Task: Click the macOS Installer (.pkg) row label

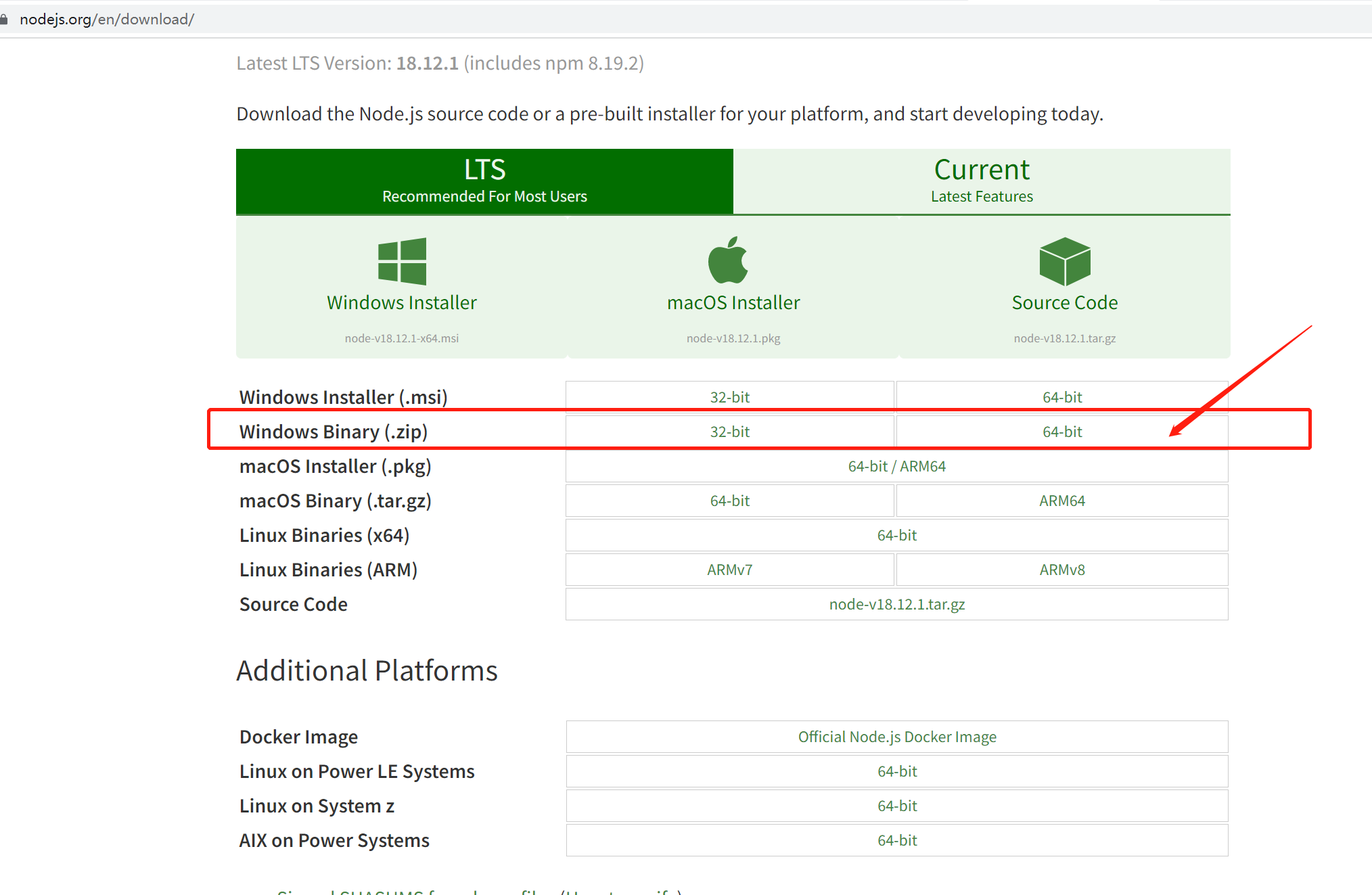Action: [x=336, y=466]
